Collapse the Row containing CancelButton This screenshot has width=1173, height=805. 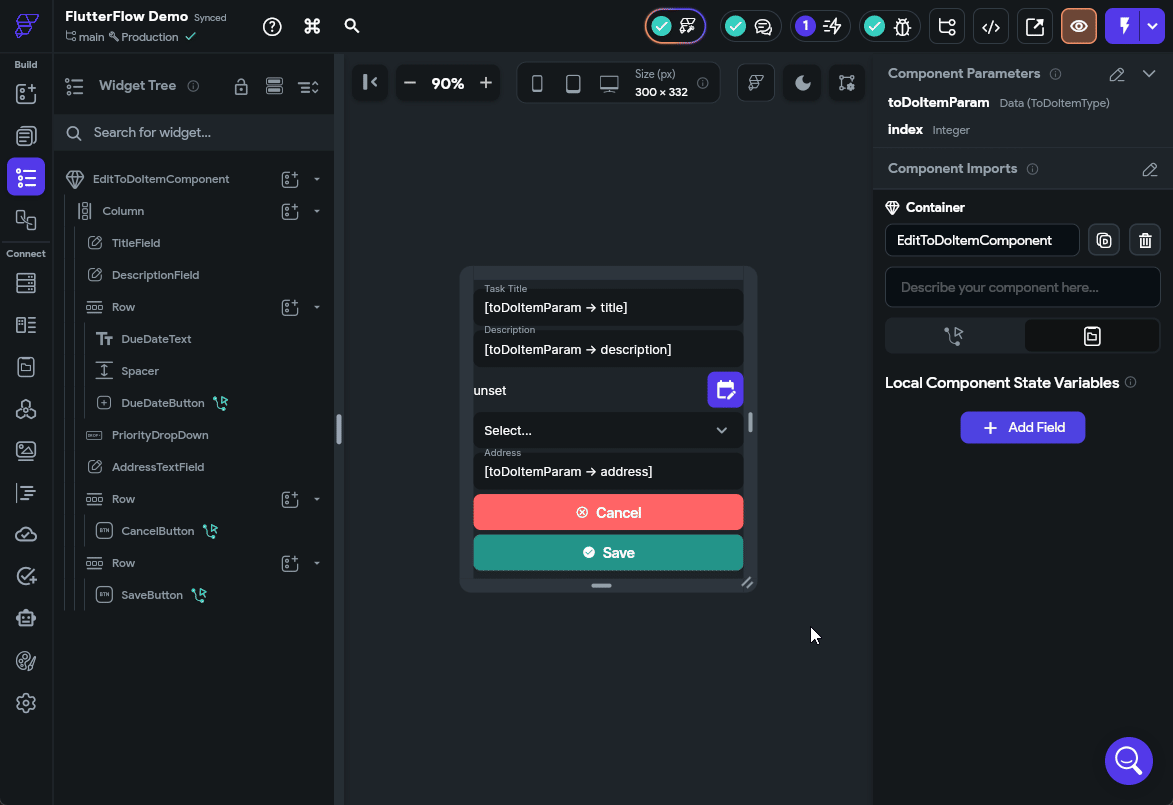click(x=317, y=499)
